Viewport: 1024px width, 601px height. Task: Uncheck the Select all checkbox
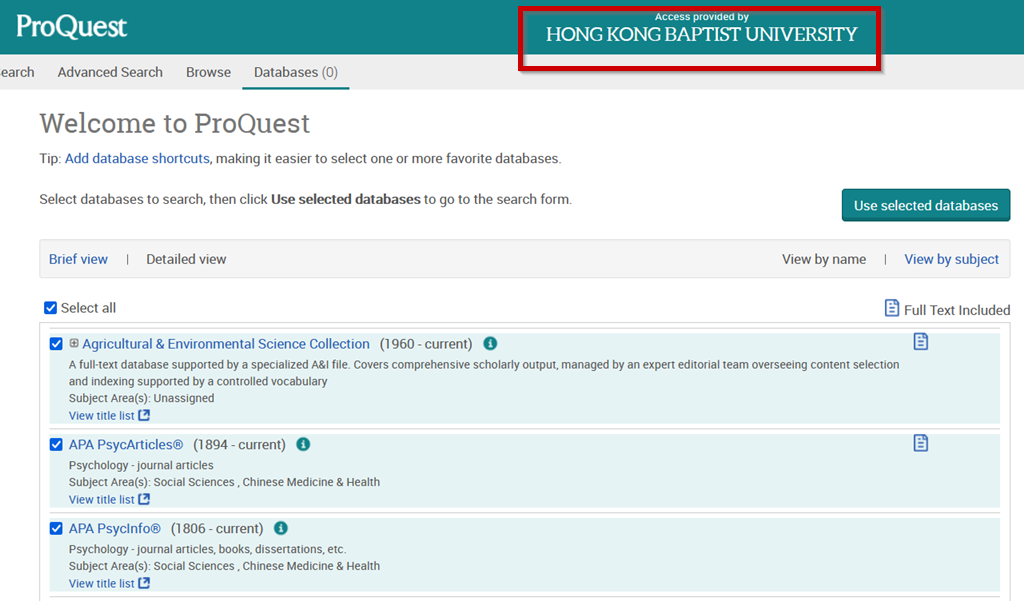point(50,307)
